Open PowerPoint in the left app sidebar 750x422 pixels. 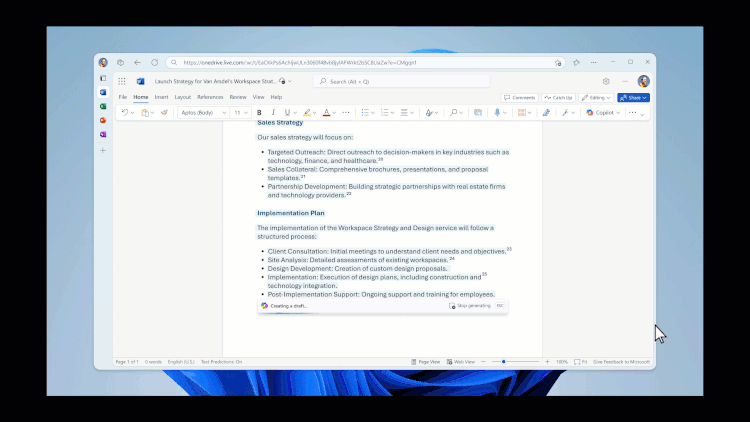click(x=103, y=121)
